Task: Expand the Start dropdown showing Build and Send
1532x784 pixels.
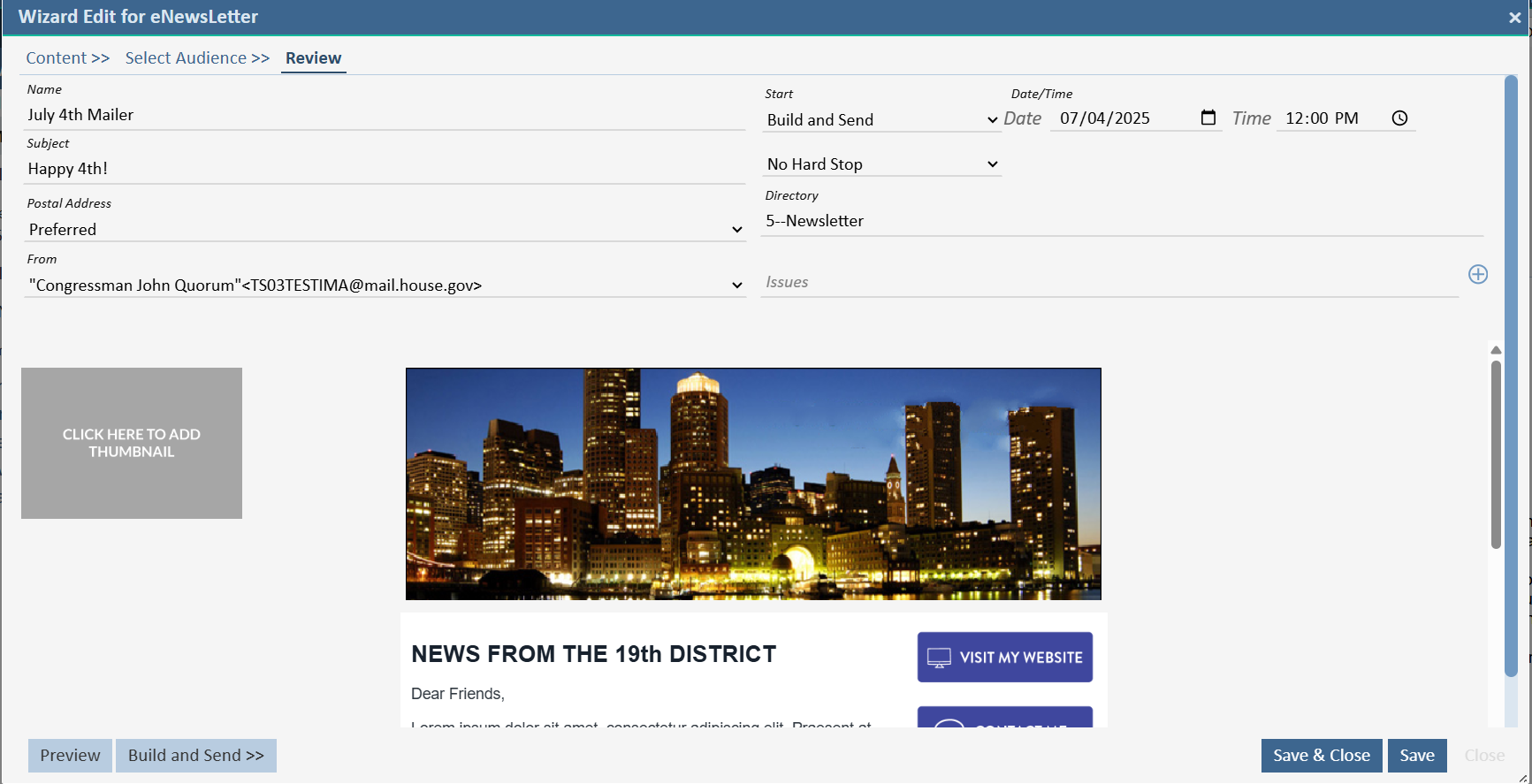Action: (x=881, y=119)
